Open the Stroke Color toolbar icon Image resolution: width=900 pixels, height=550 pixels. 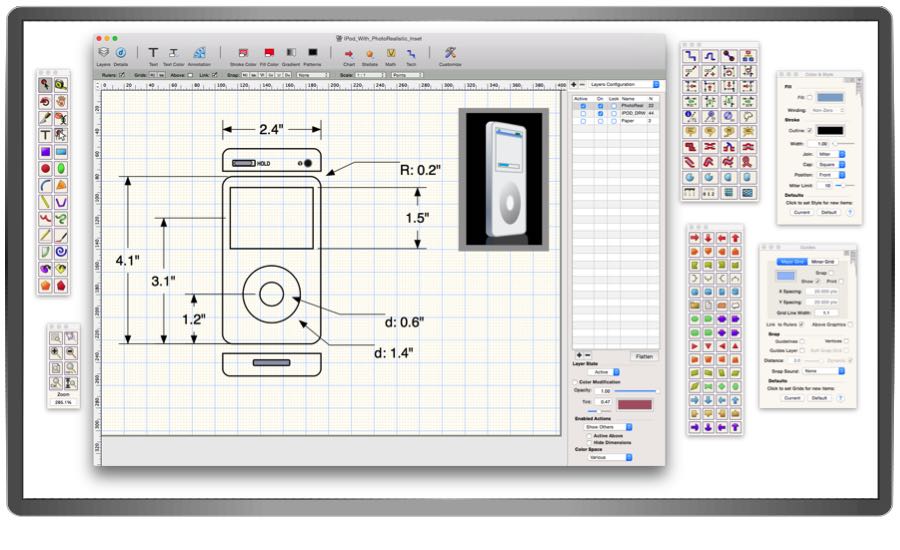(x=243, y=52)
